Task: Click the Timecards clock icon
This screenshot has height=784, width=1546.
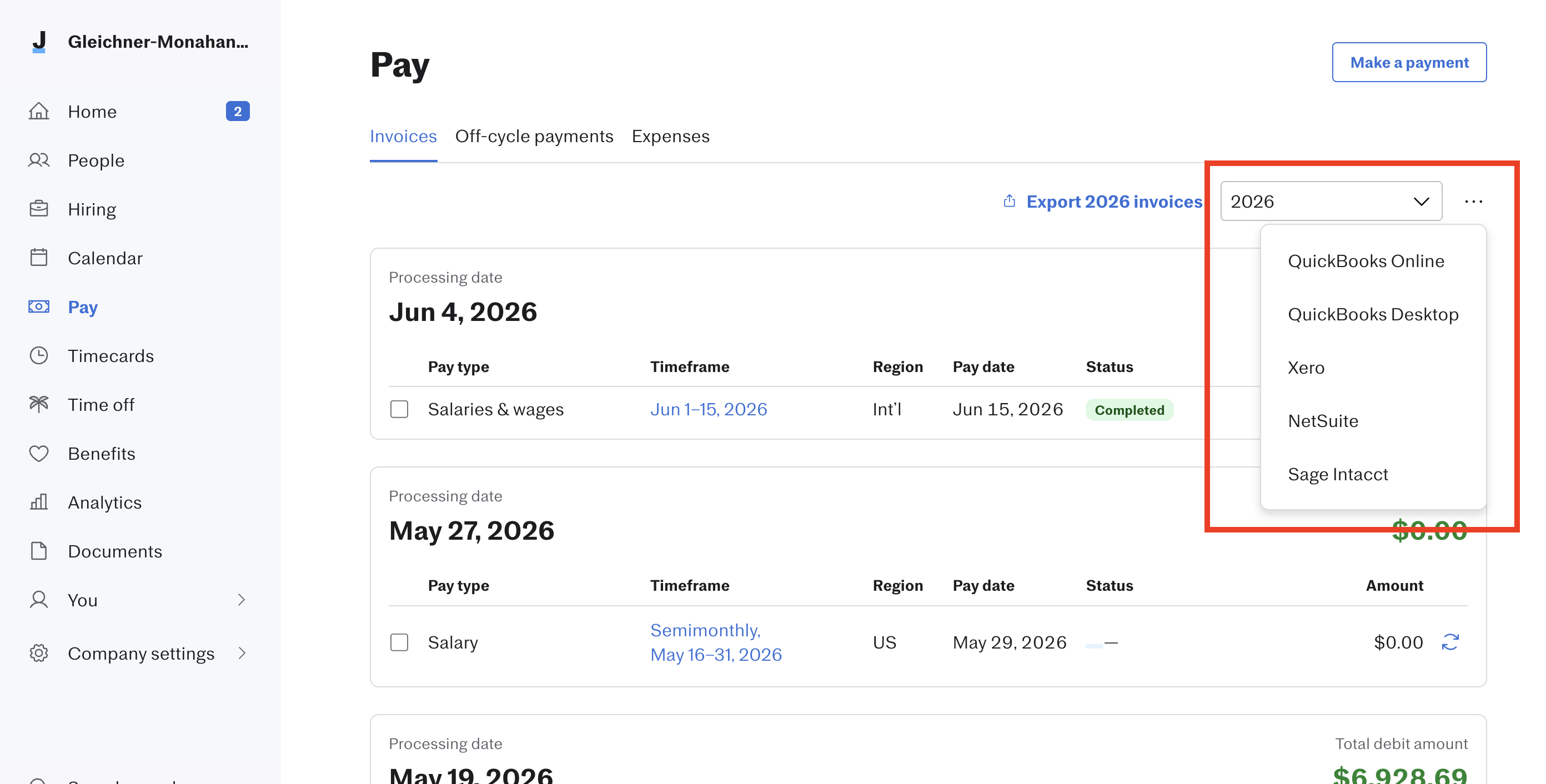Action: [x=39, y=356]
